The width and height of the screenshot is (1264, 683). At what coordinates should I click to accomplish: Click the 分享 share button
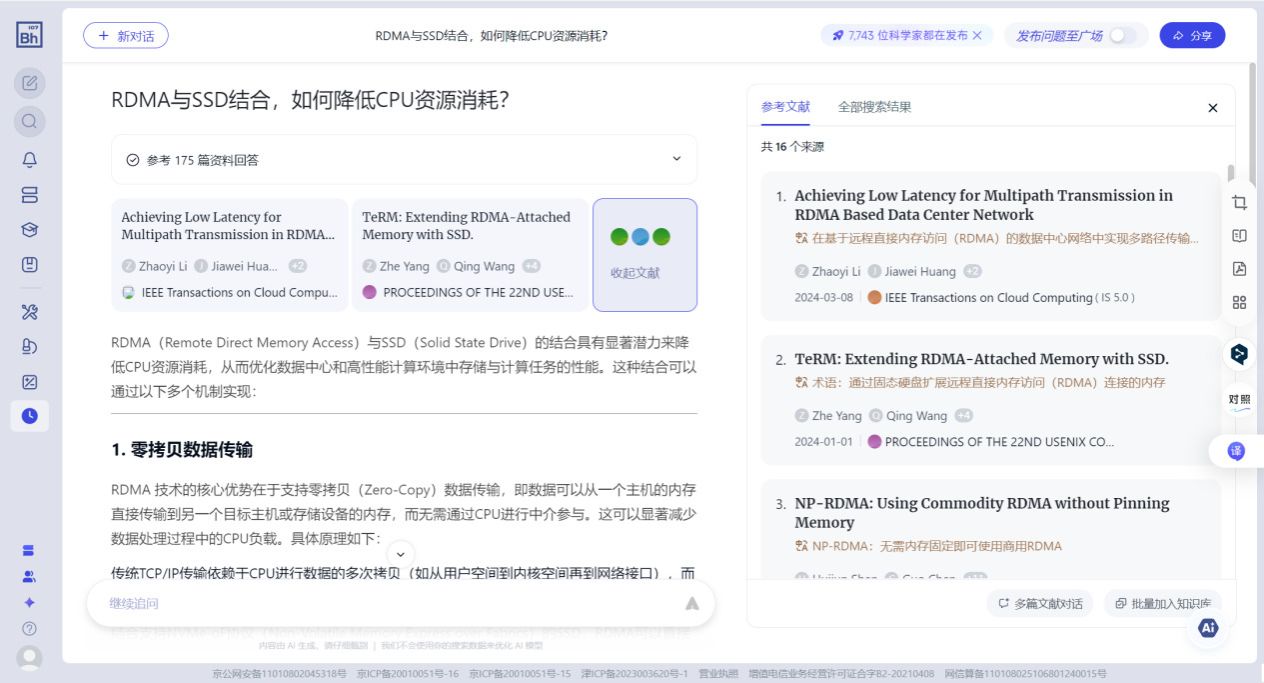pyautogui.click(x=1192, y=36)
